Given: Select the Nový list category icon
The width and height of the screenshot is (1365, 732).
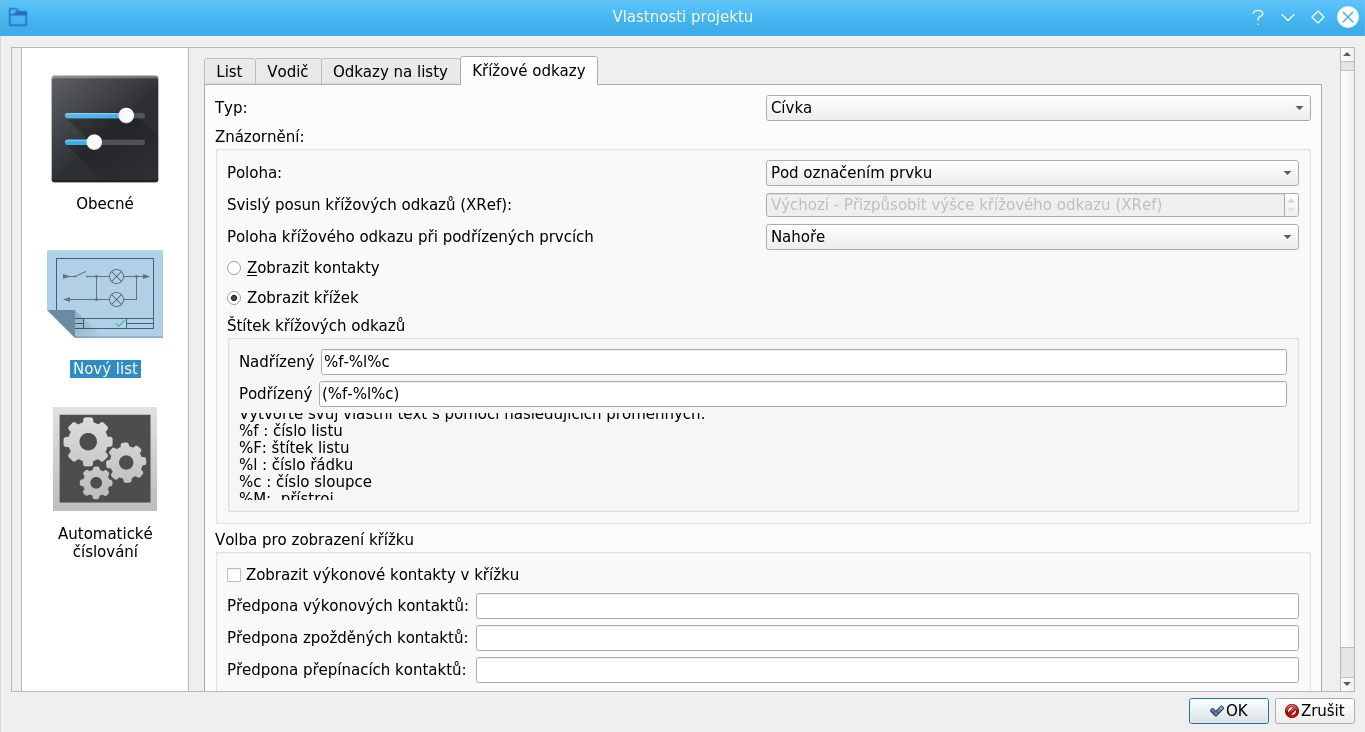Looking at the screenshot, I should point(105,294).
